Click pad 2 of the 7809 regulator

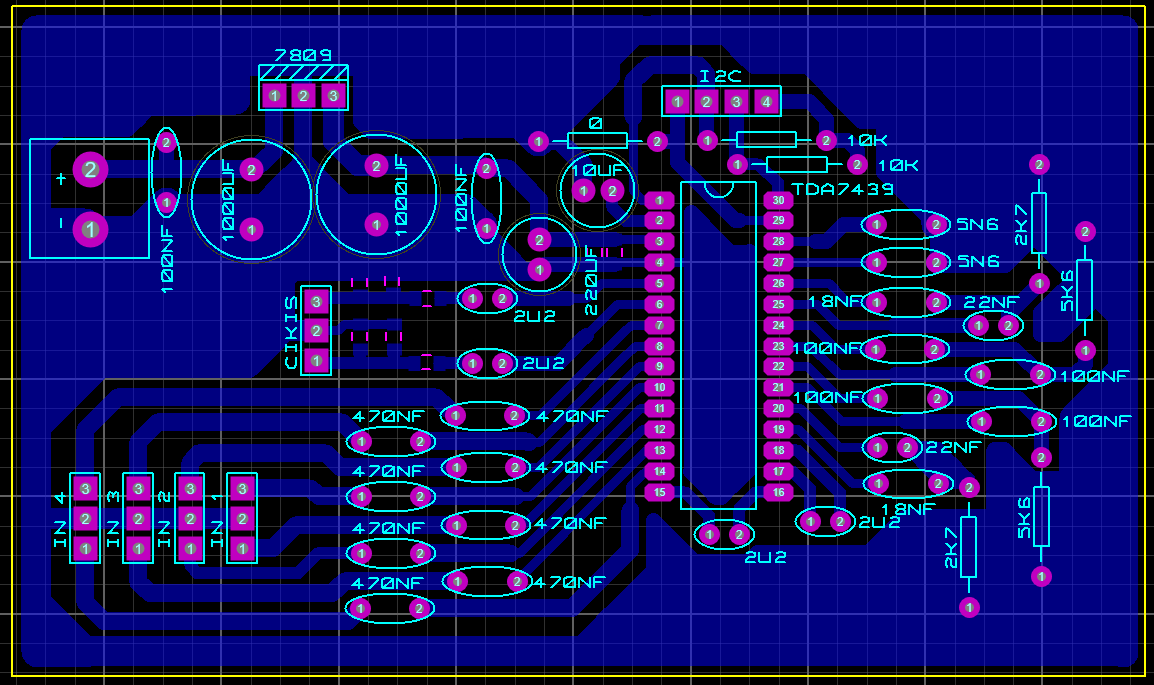point(303,95)
